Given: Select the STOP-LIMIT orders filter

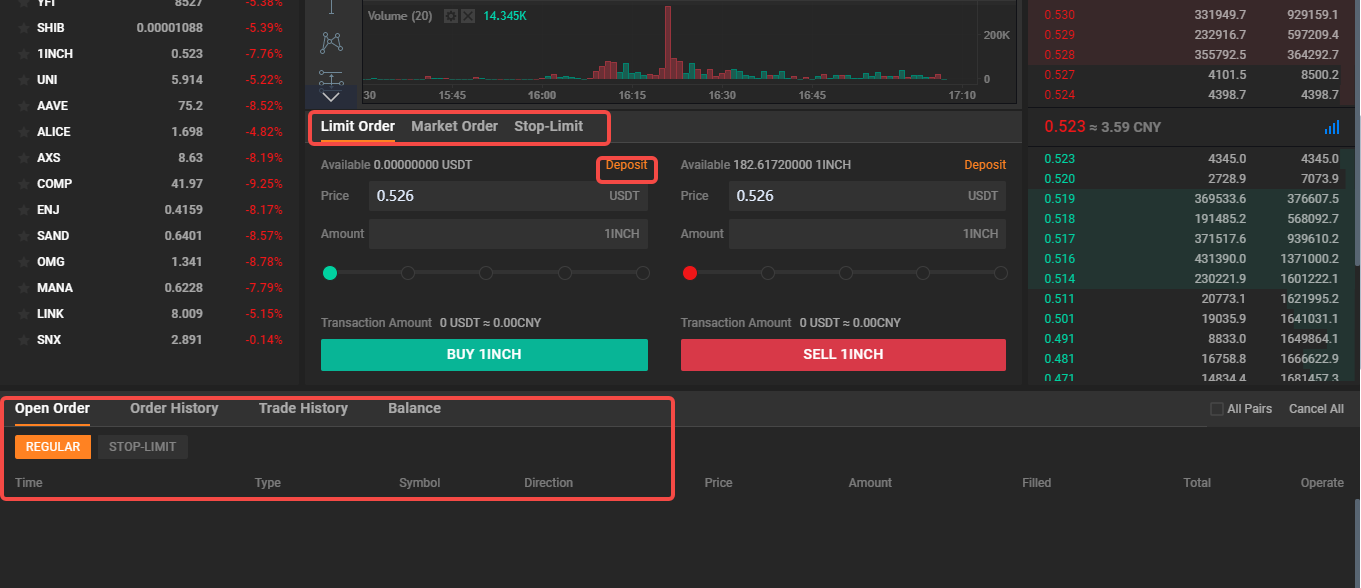Looking at the screenshot, I should click(142, 447).
